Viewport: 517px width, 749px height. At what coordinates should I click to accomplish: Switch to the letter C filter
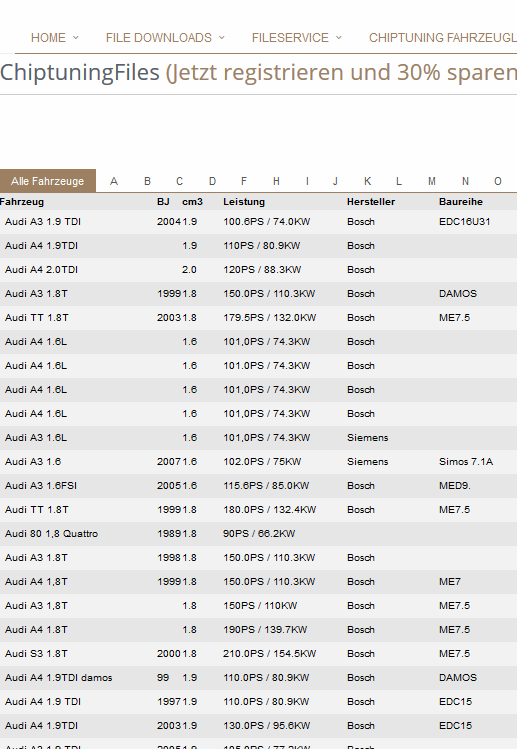(179, 181)
